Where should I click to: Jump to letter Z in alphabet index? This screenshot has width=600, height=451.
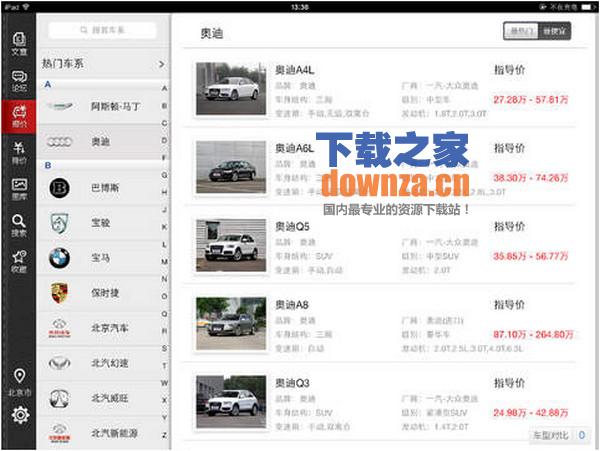[x=164, y=435]
